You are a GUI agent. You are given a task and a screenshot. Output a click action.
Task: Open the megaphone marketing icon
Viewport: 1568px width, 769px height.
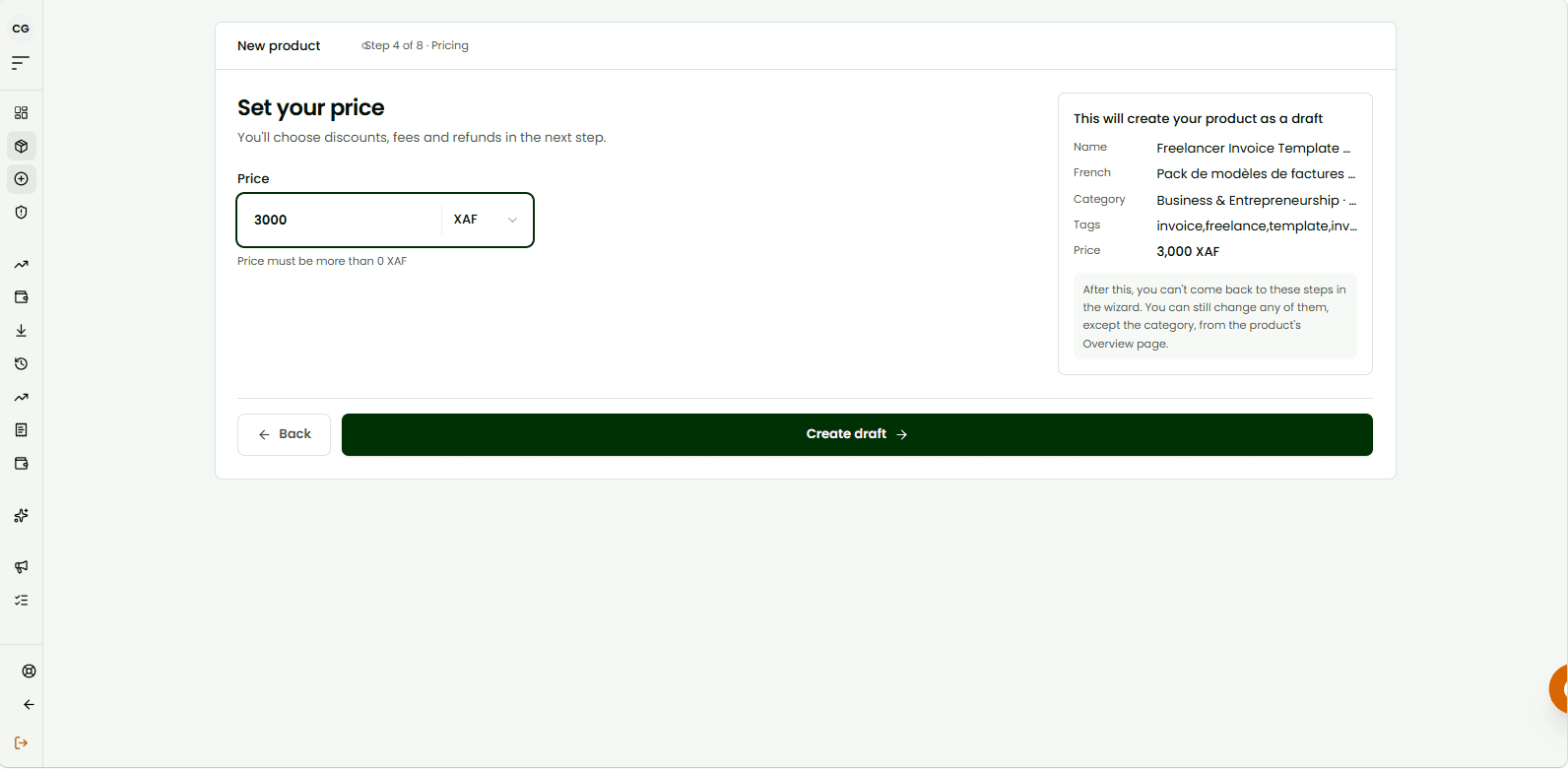pyautogui.click(x=22, y=566)
